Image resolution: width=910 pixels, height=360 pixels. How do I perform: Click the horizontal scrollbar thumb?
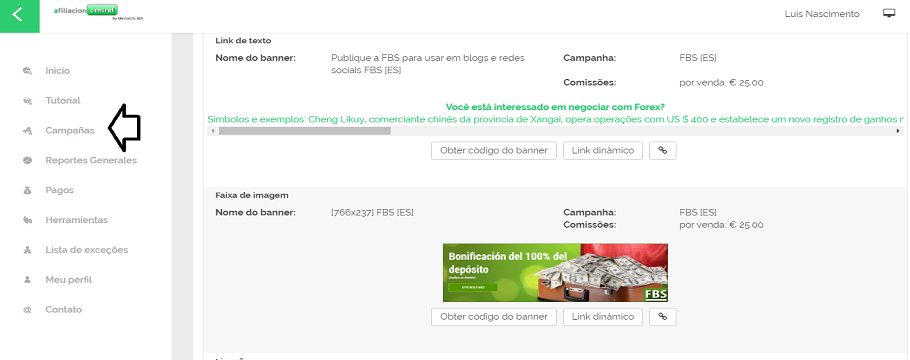[305, 131]
